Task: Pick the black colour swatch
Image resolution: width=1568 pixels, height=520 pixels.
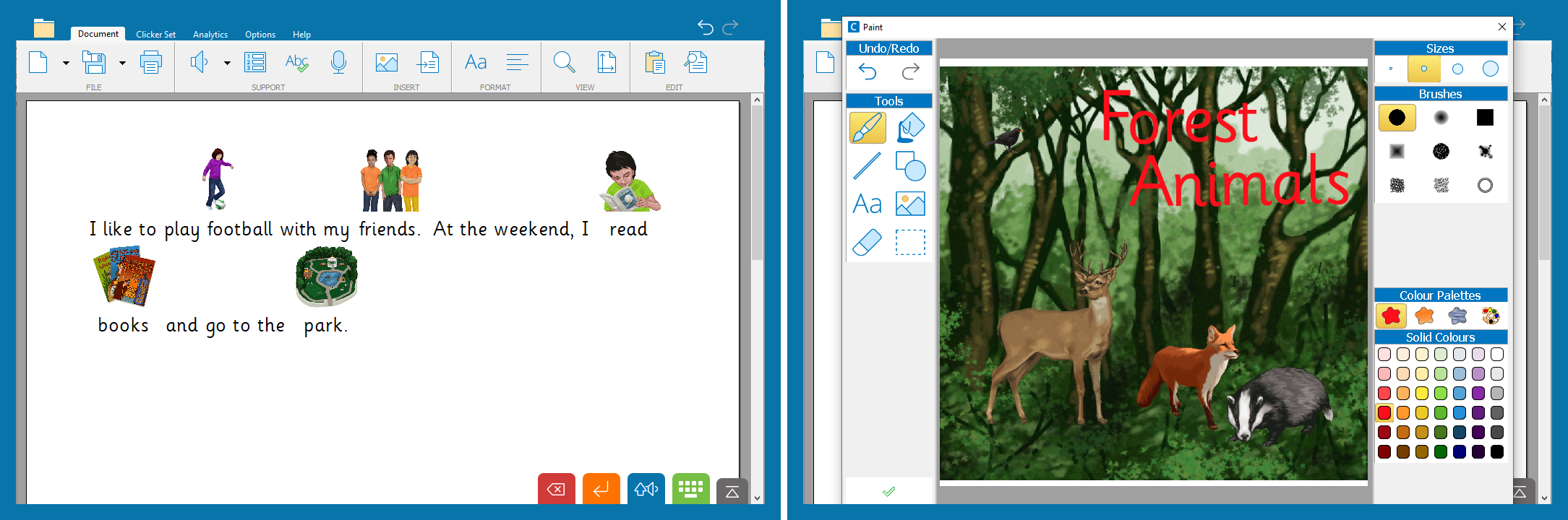Action: tap(1497, 452)
